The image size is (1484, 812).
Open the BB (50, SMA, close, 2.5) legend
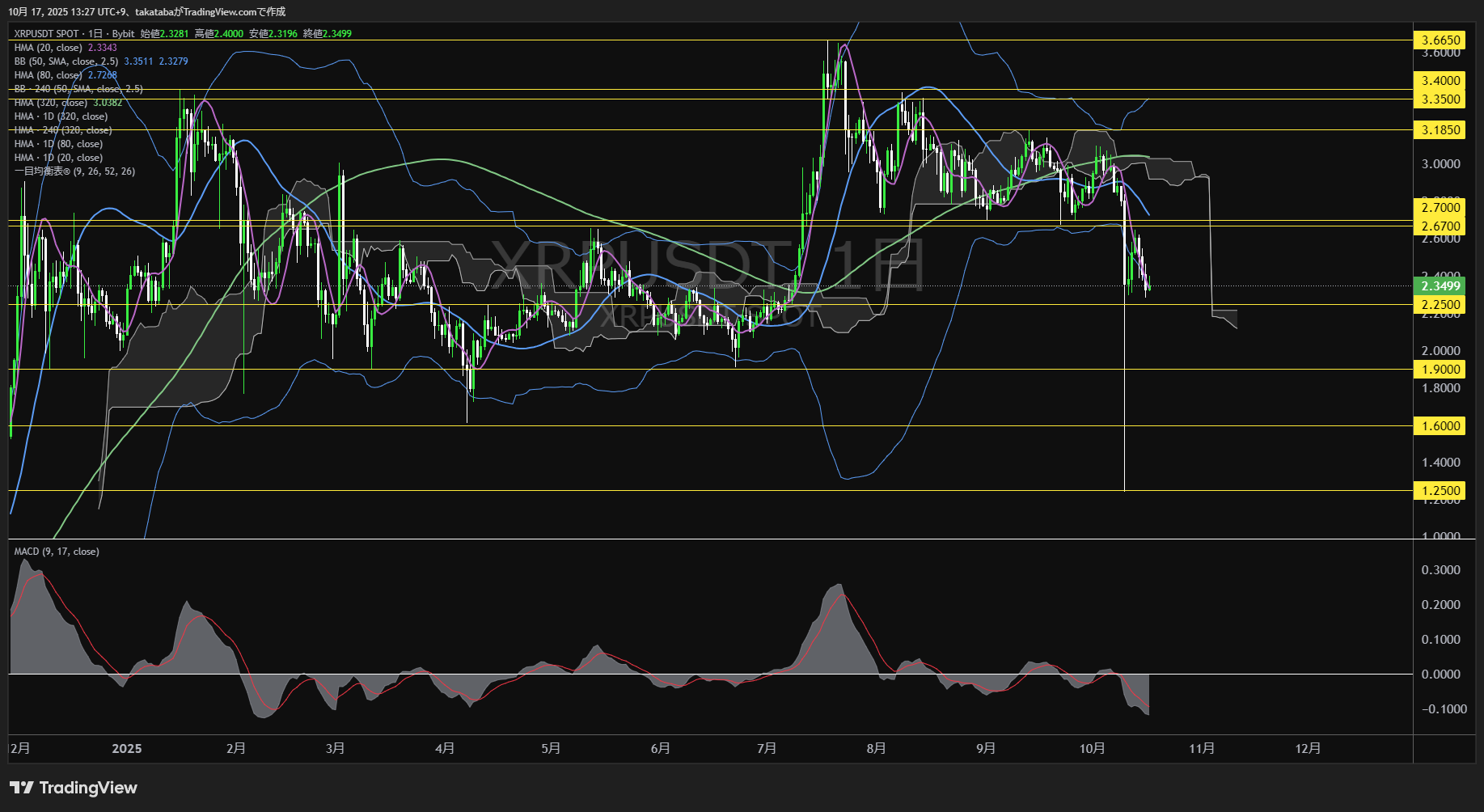click(66, 61)
